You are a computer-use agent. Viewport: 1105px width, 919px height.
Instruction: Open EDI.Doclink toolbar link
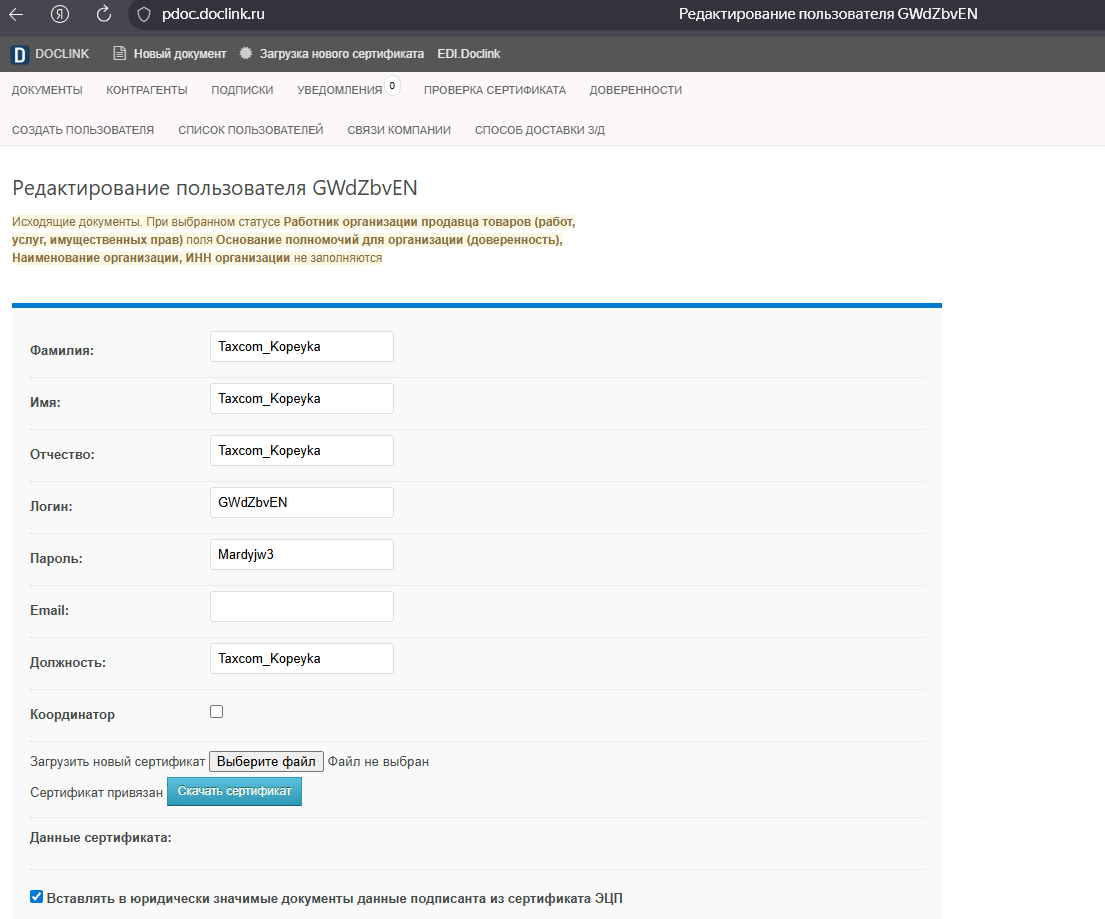click(469, 54)
